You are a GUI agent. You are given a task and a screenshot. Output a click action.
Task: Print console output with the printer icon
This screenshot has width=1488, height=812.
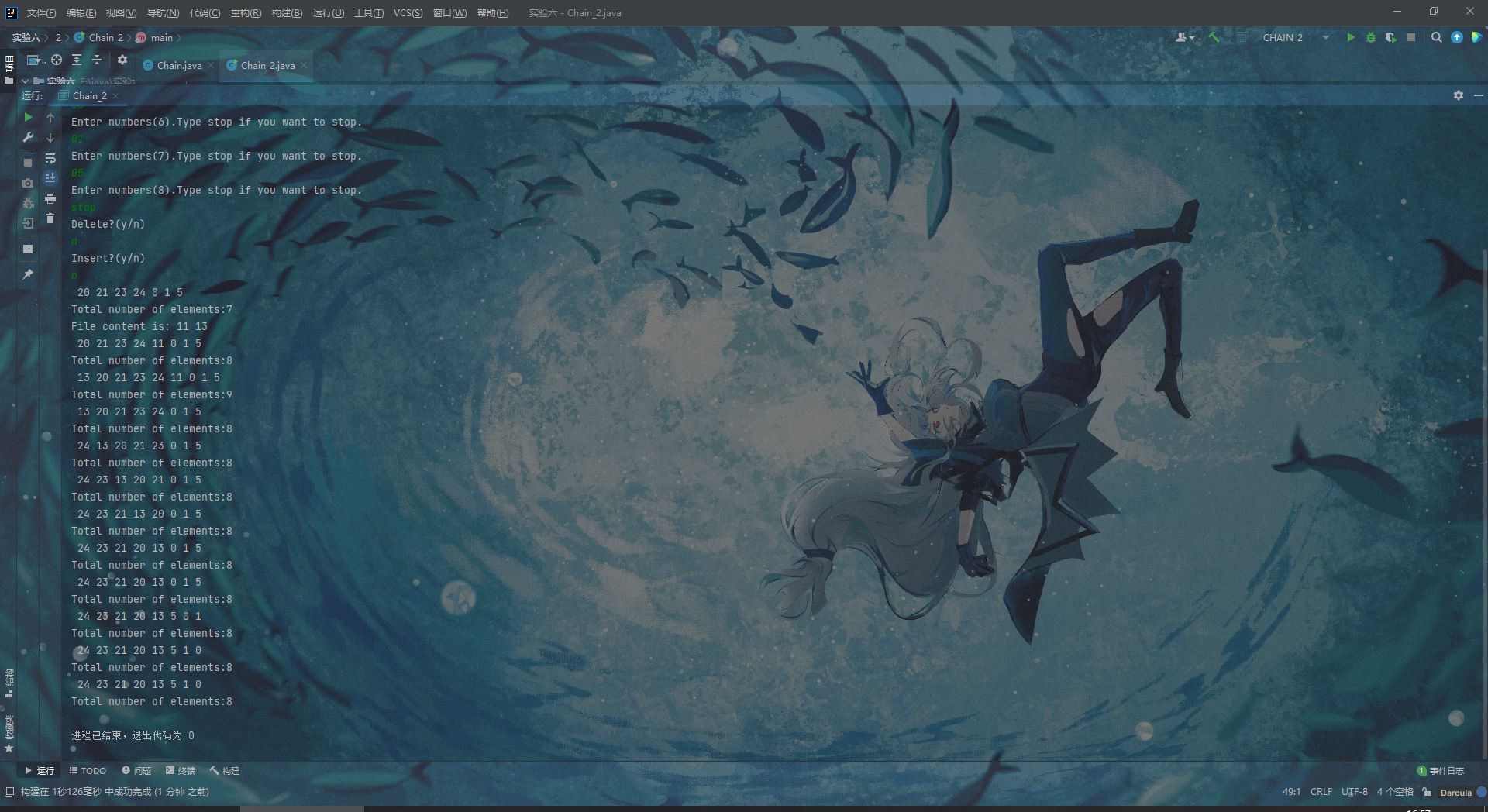(50, 198)
